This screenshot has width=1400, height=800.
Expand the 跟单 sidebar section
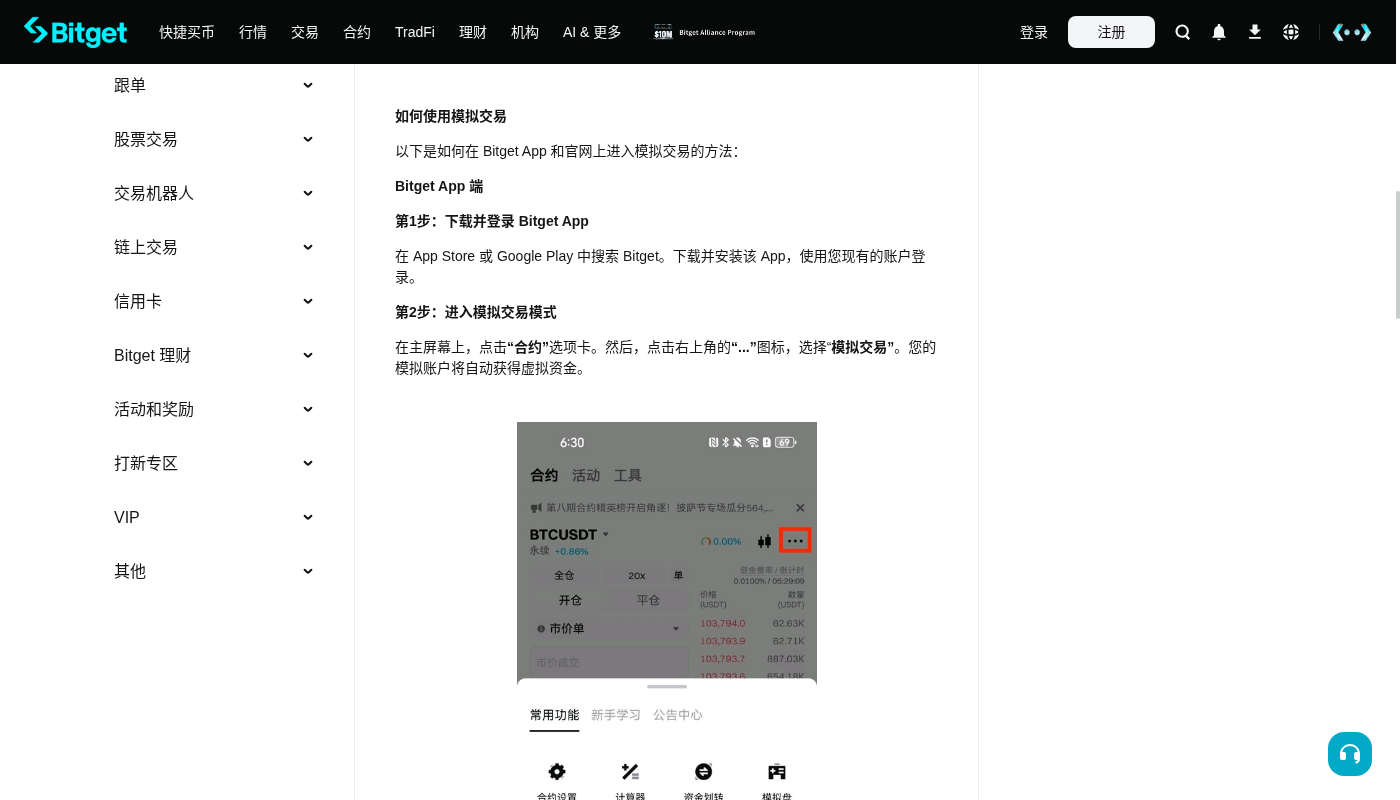[214, 85]
